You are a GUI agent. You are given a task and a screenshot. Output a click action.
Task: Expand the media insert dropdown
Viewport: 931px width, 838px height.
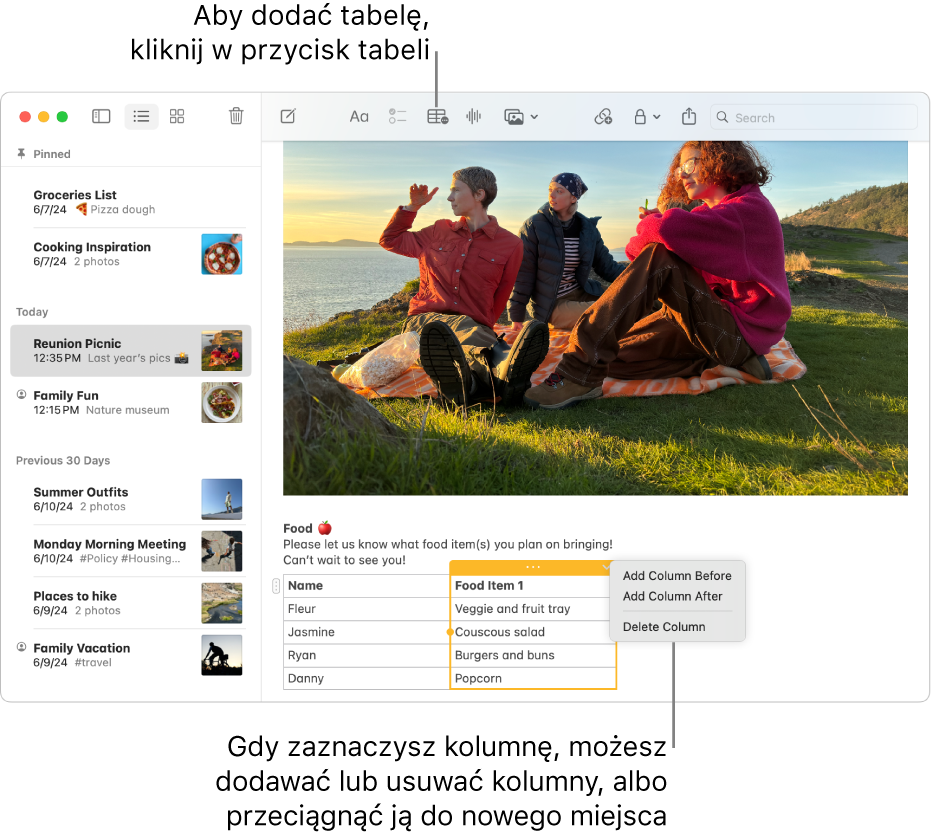click(x=522, y=117)
